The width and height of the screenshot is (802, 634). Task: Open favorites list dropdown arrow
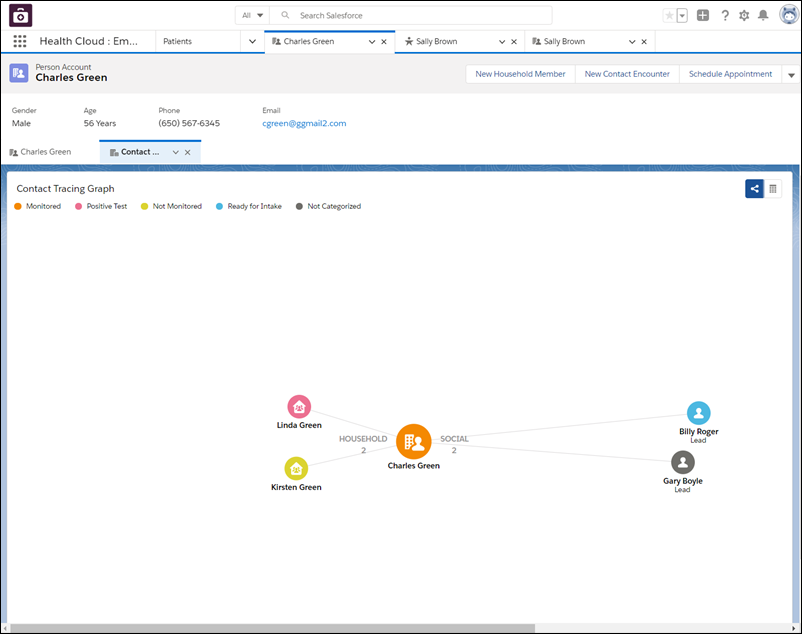682,15
